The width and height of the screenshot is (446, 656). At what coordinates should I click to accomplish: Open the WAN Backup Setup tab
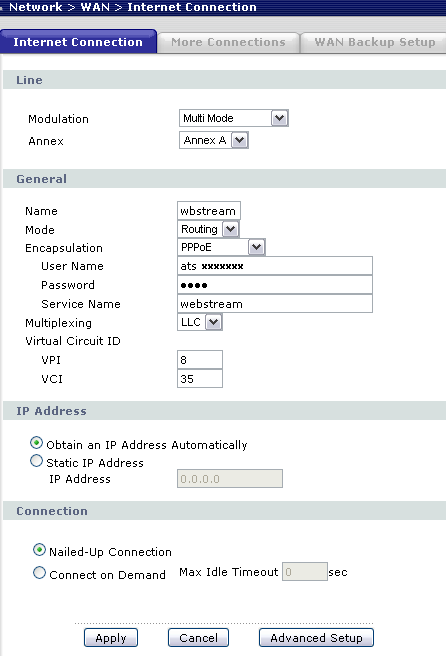(374, 42)
